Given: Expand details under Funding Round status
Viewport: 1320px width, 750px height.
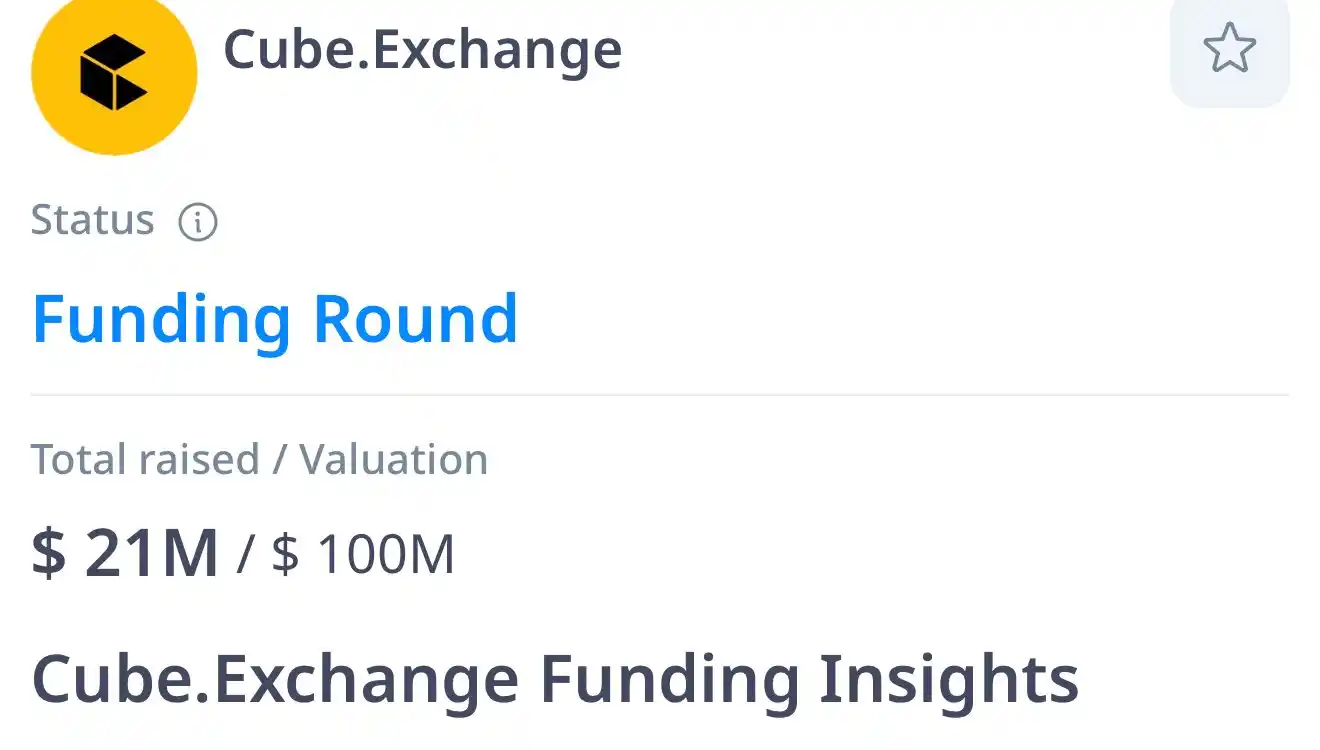Looking at the screenshot, I should 273,318.
